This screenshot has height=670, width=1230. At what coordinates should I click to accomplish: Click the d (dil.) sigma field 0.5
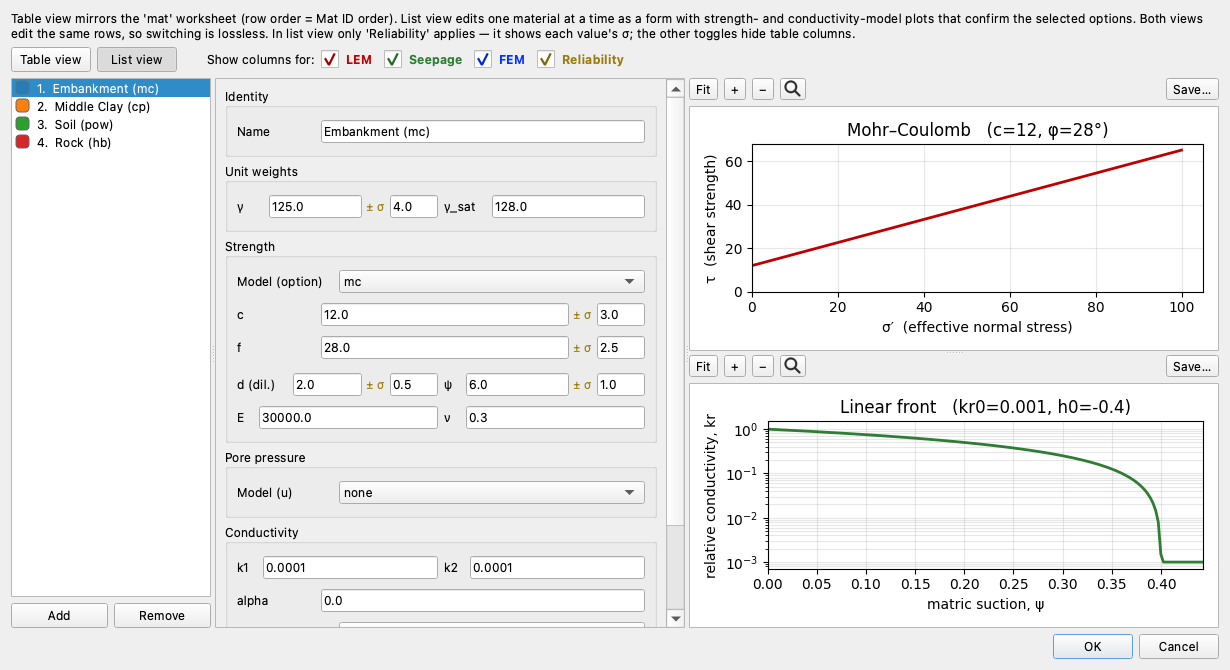pos(414,384)
